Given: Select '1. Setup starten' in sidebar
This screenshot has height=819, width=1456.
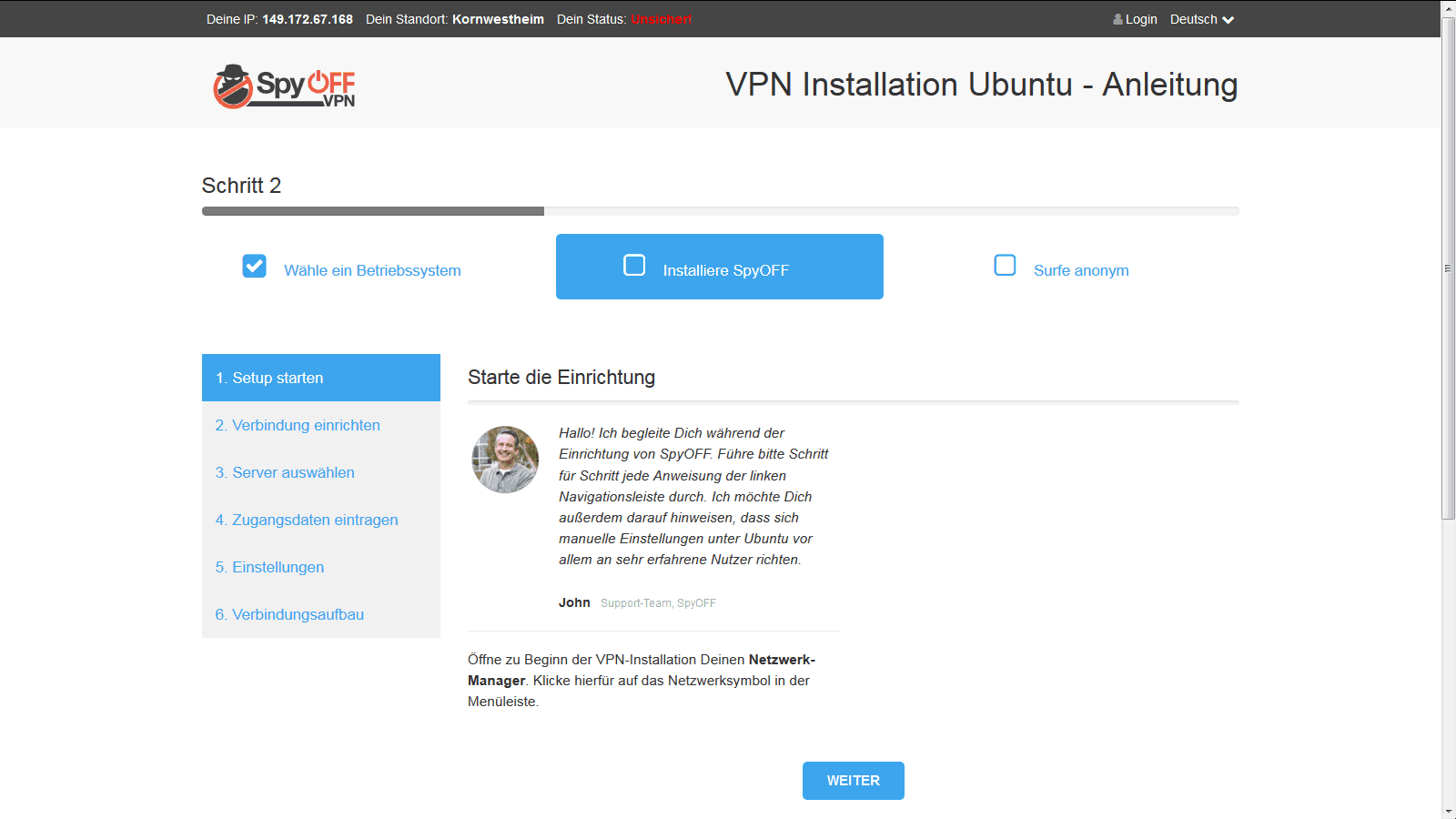Looking at the screenshot, I should pyautogui.click(x=321, y=378).
